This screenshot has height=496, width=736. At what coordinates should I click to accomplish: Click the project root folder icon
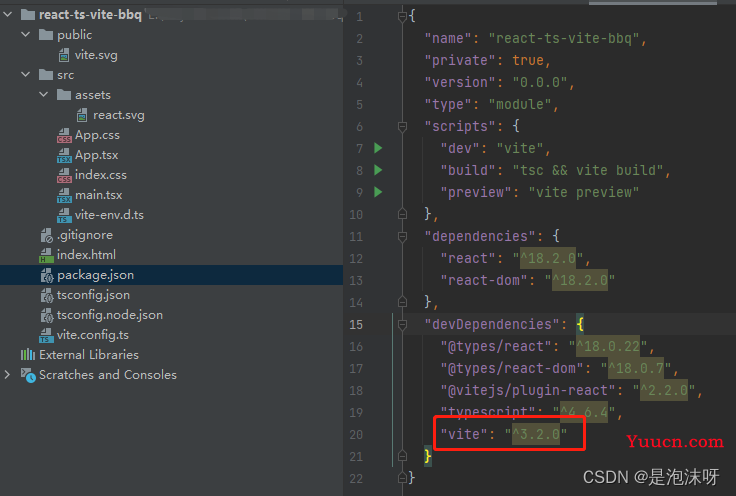coord(28,15)
